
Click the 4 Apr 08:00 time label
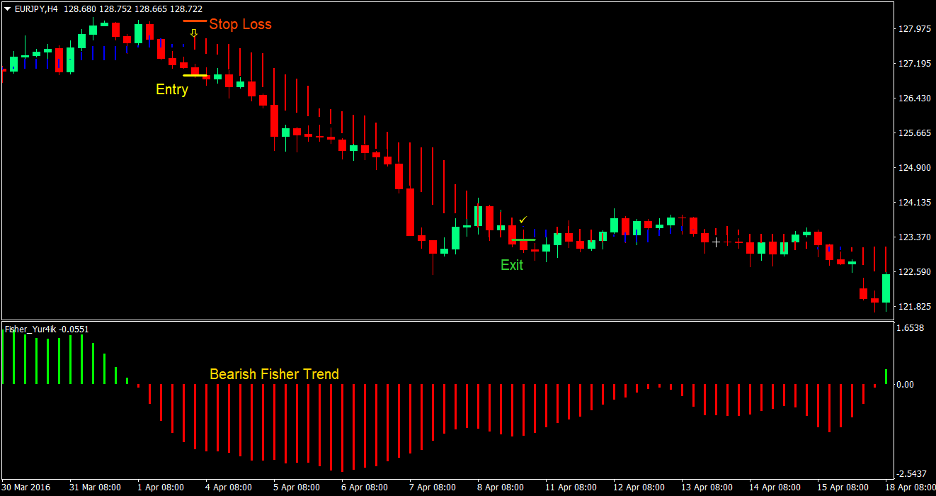coord(229,486)
